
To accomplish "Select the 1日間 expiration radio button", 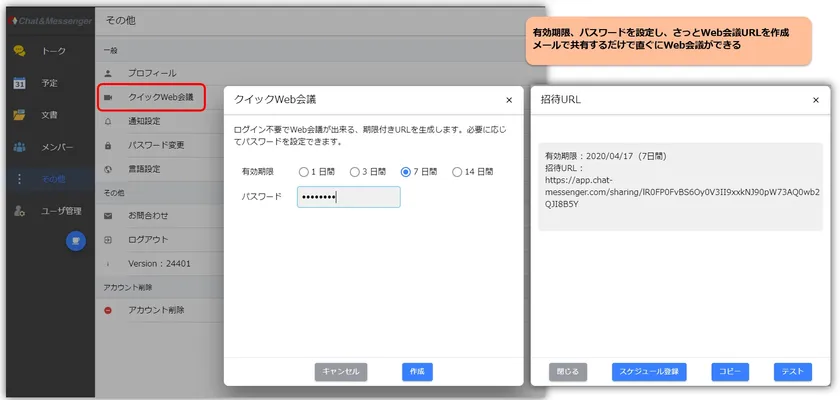I will [303, 172].
